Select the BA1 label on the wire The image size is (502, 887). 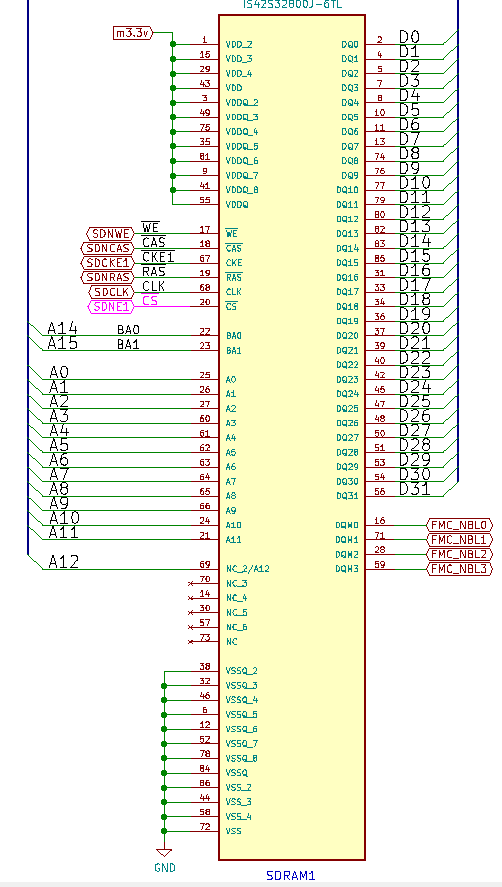(x=128, y=345)
